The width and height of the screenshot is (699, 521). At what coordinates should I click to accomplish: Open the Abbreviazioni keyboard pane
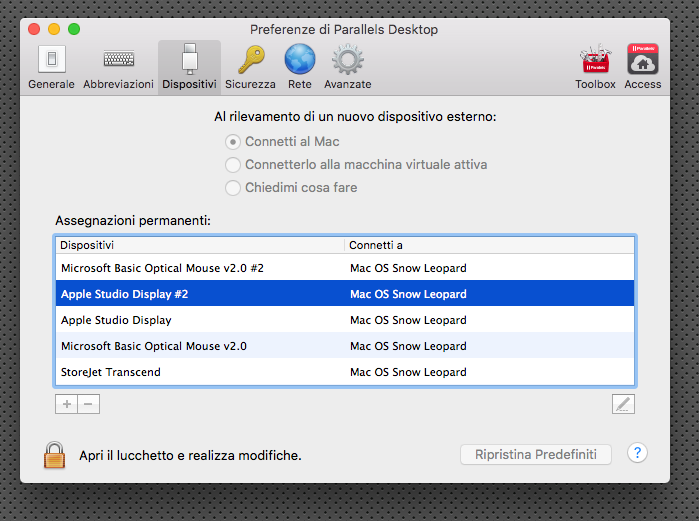coord(119,67)
